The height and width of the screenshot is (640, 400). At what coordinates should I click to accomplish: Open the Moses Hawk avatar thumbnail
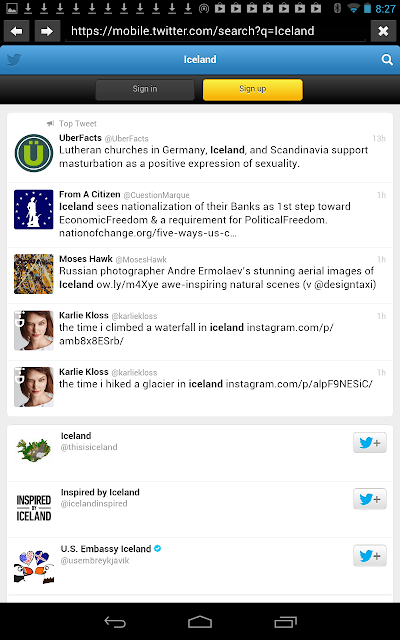34,274
